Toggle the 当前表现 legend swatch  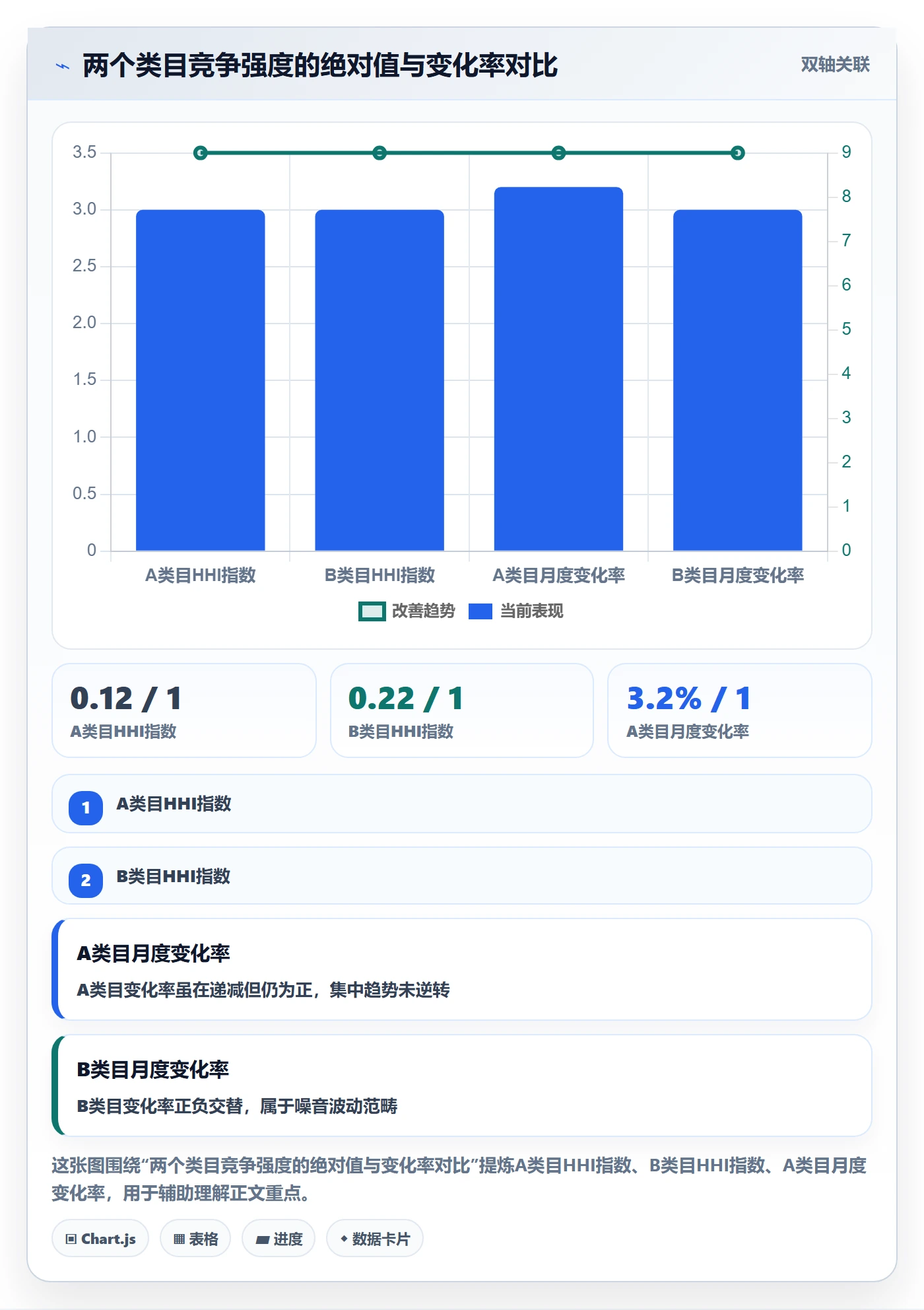click(480, 611)
